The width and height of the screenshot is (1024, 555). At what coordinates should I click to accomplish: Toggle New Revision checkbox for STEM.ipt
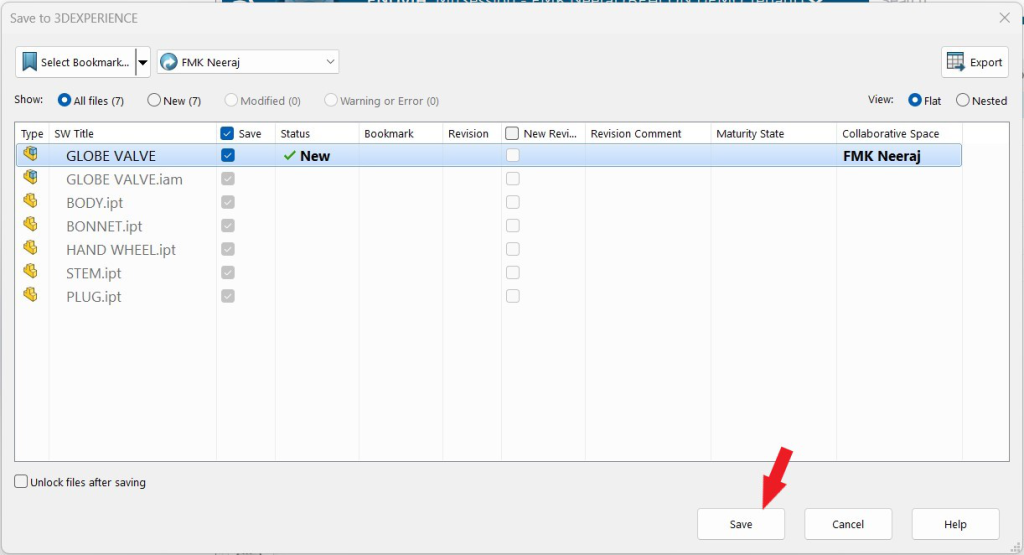click(x=513, y=273)
